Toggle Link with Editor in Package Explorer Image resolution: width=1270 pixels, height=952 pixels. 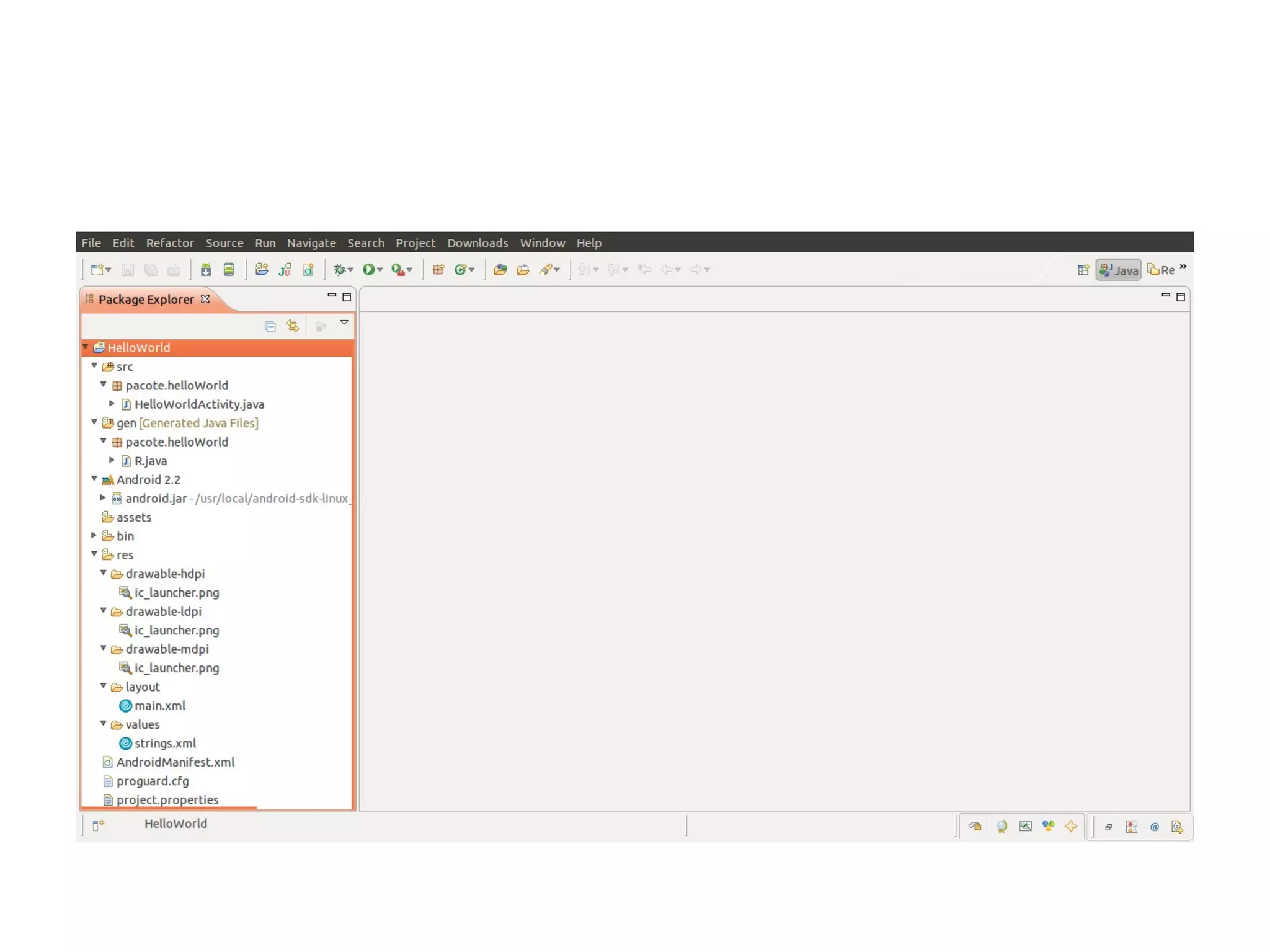(x=293, y=326)
